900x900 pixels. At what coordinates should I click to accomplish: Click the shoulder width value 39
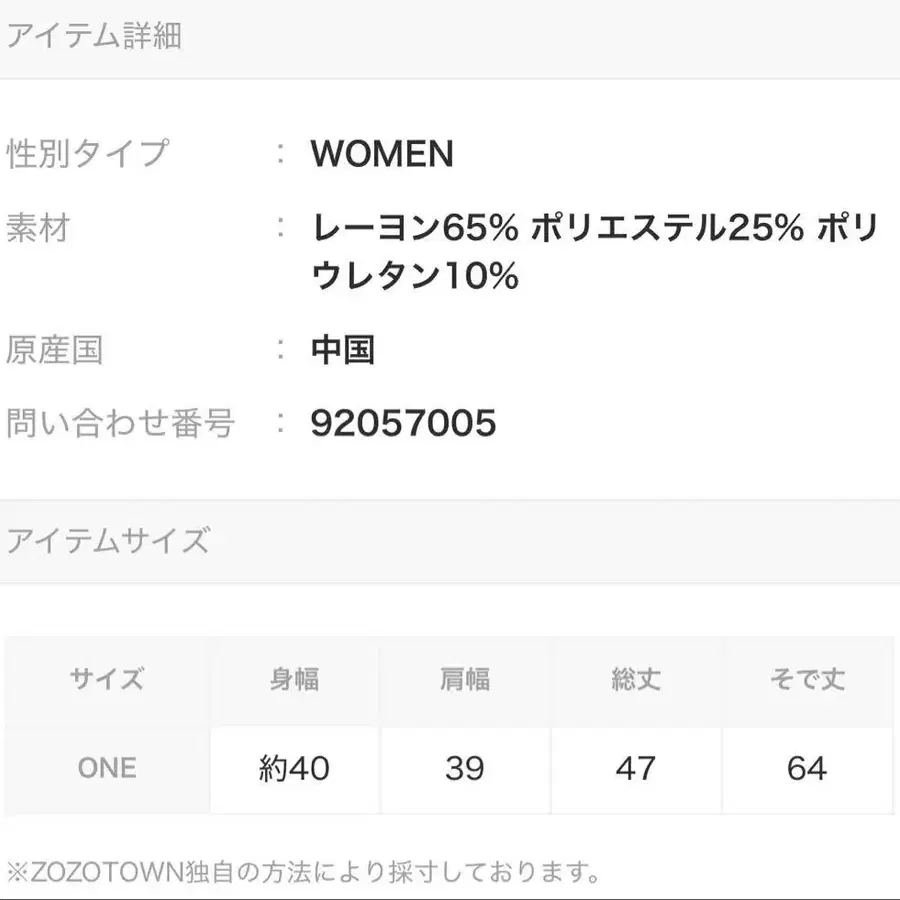click(x=465, y=768)
